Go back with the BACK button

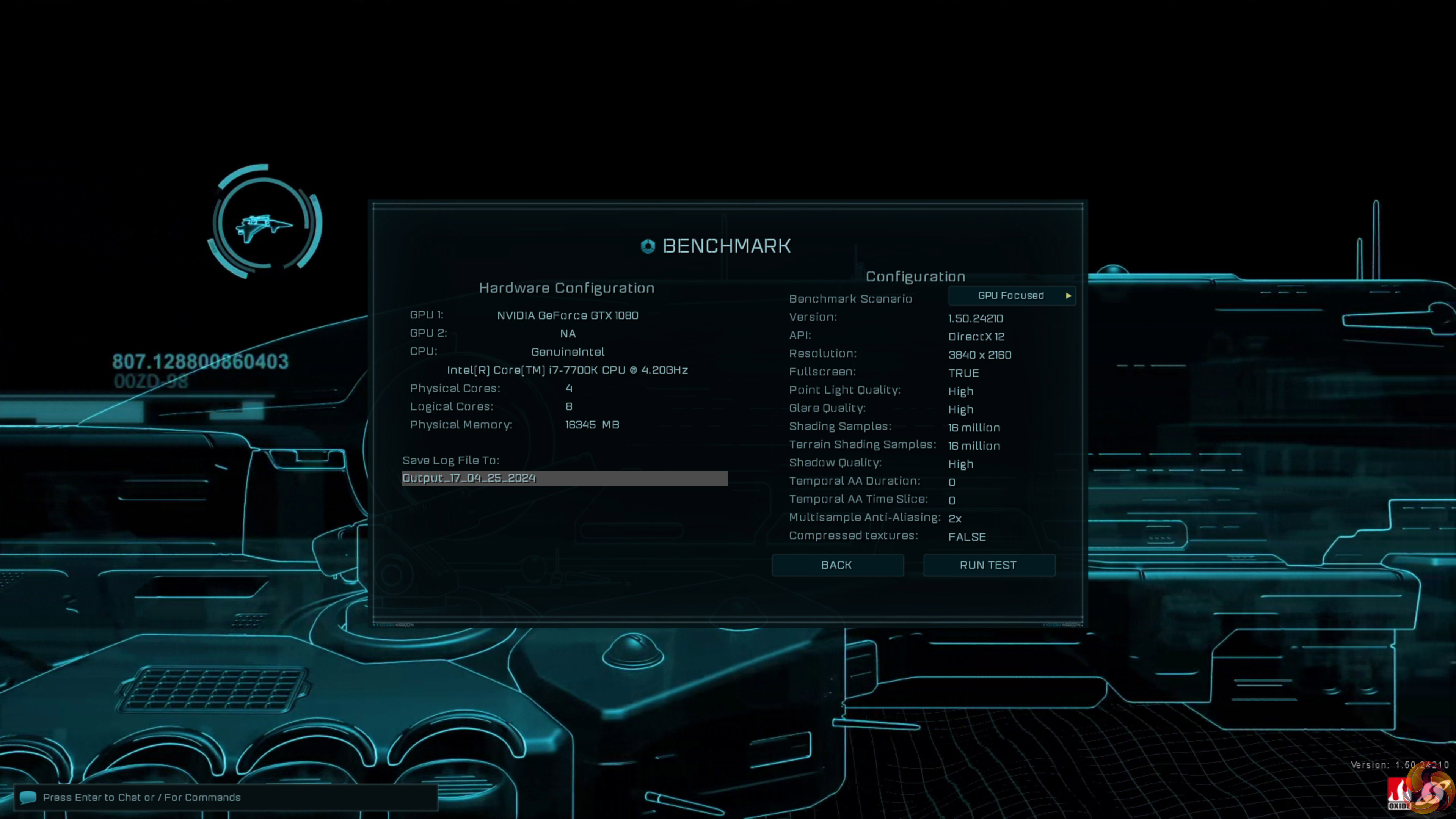coord(836,565)
